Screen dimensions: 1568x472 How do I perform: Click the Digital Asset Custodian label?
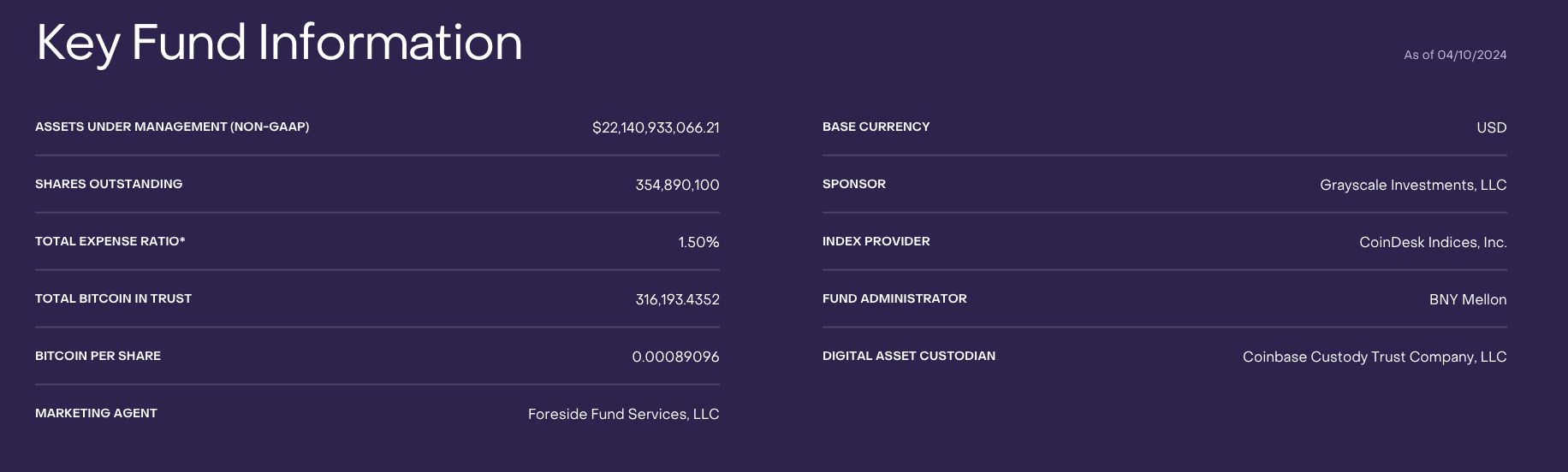(909, 356)
